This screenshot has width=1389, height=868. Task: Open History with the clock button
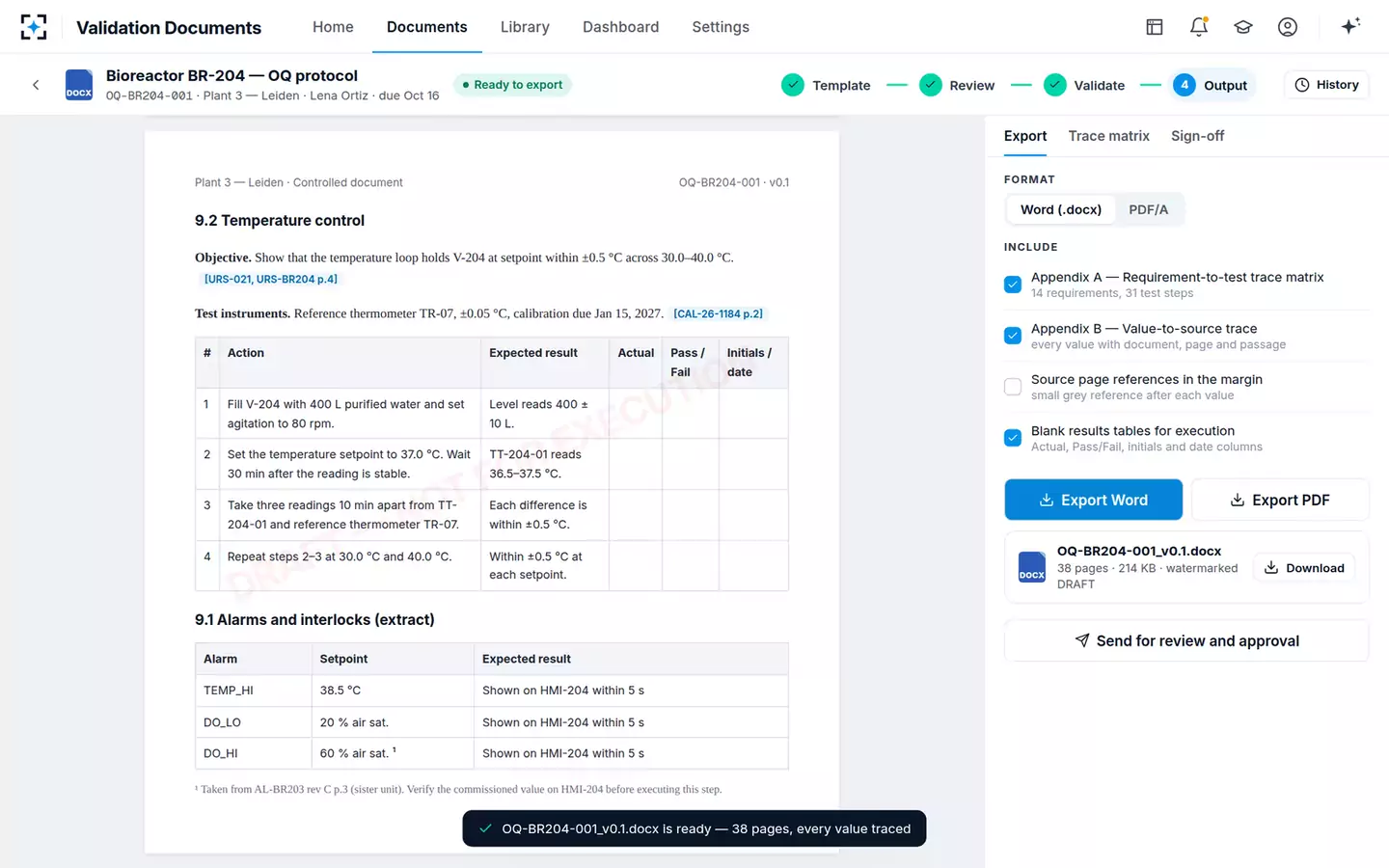(1326, 85)
